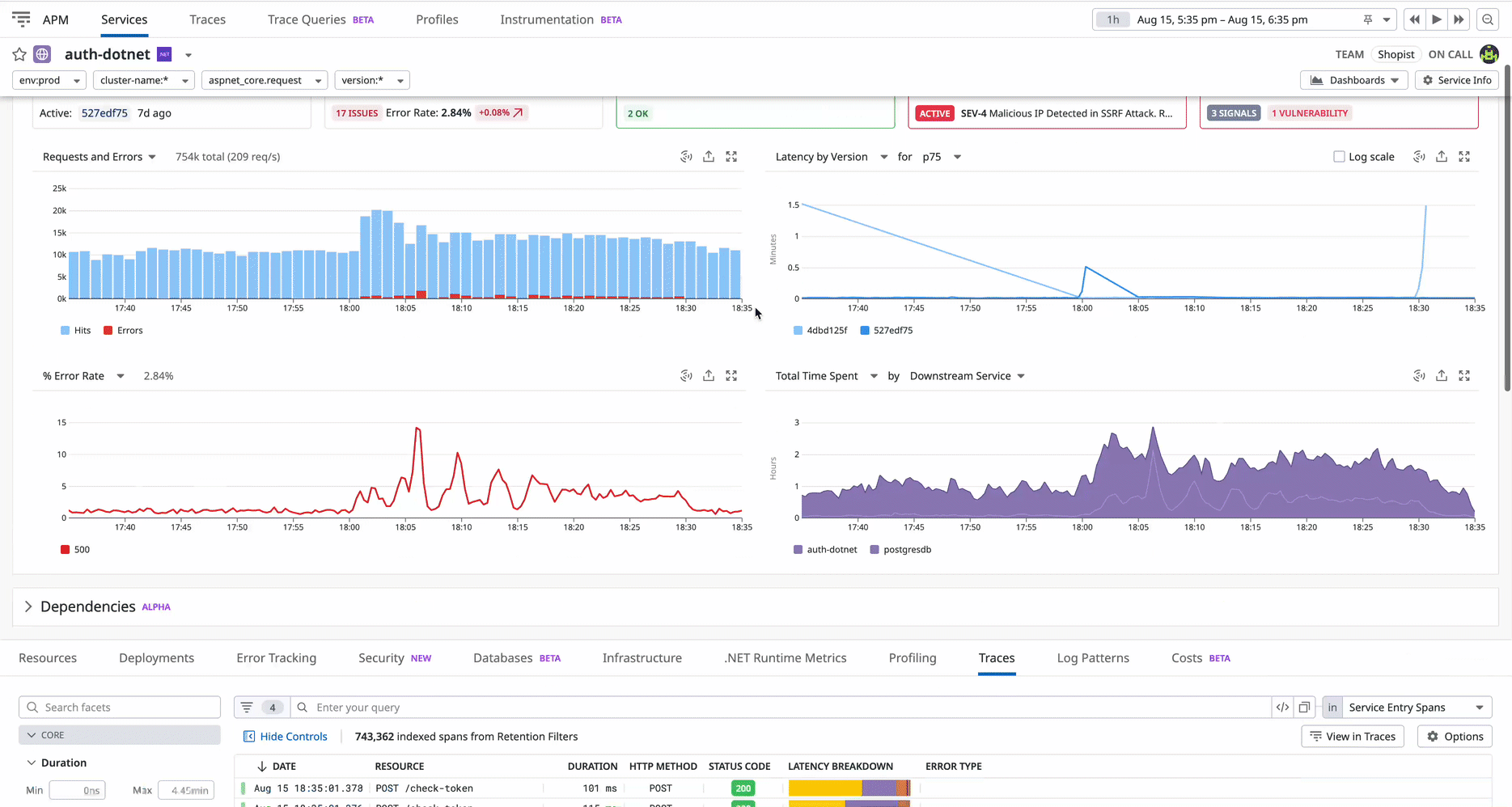Switch to the .NET Runtime Metrics tab
1512x807 pixels.
pyautogui.click(x=785, y=658)
